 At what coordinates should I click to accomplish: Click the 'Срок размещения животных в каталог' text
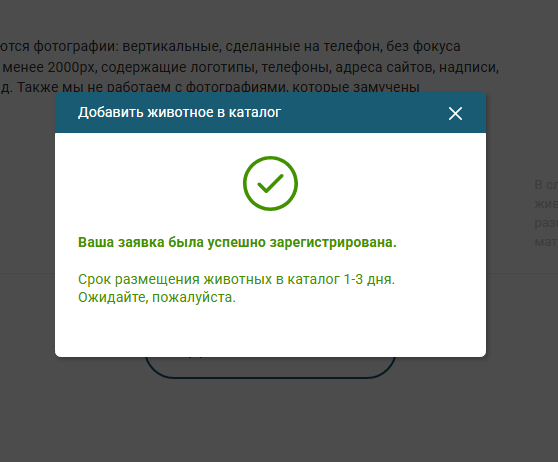point(209,279)
